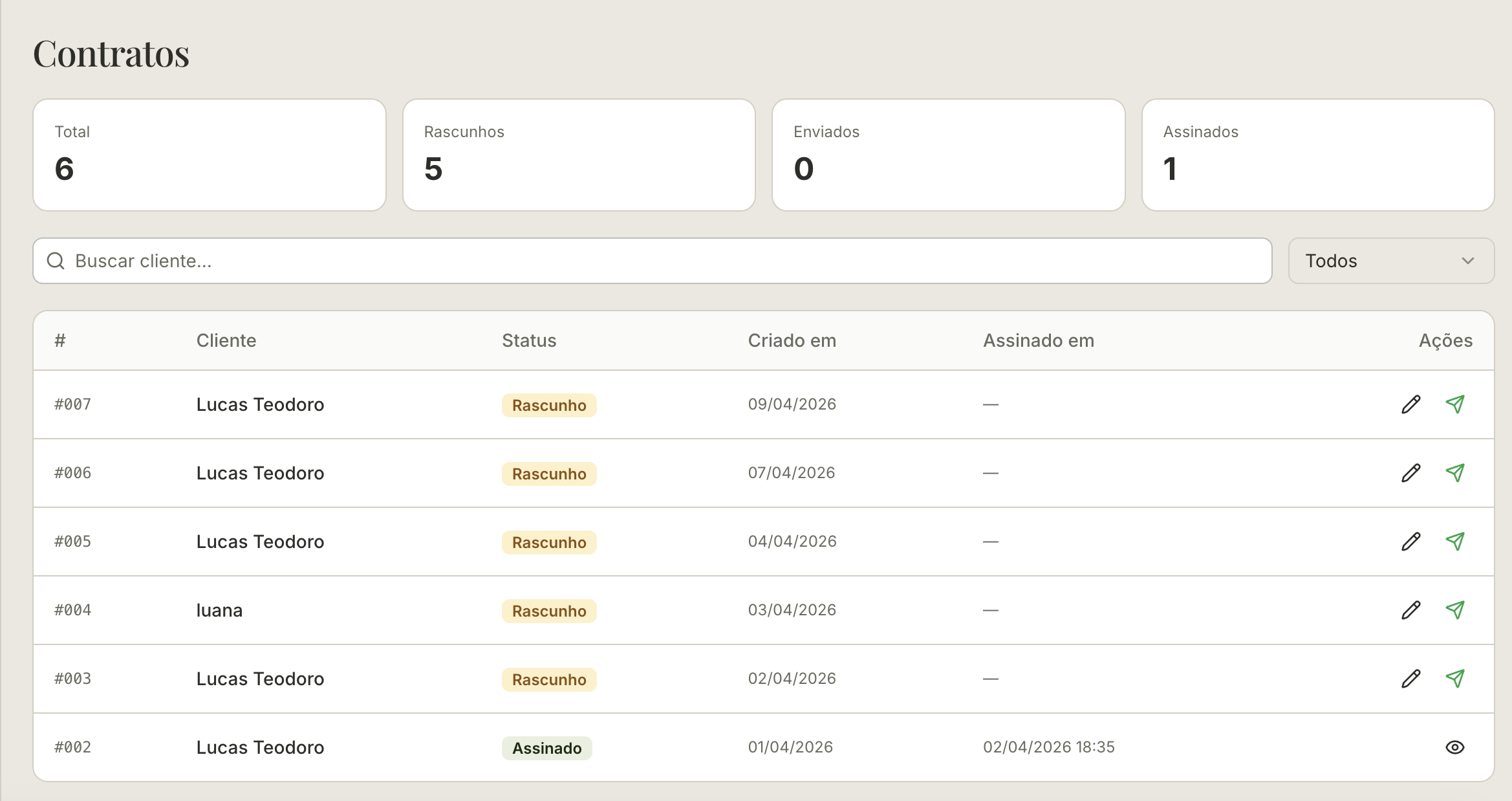Click the Status column header
The height and width of the screenshot is (801, 1512).
529,340
